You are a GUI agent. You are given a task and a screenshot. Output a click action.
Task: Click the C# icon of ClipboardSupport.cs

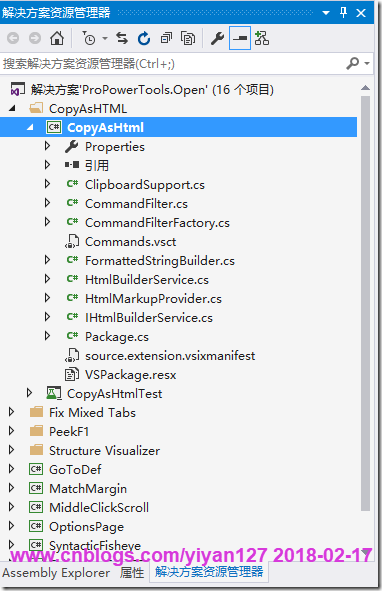pos(72,184)
